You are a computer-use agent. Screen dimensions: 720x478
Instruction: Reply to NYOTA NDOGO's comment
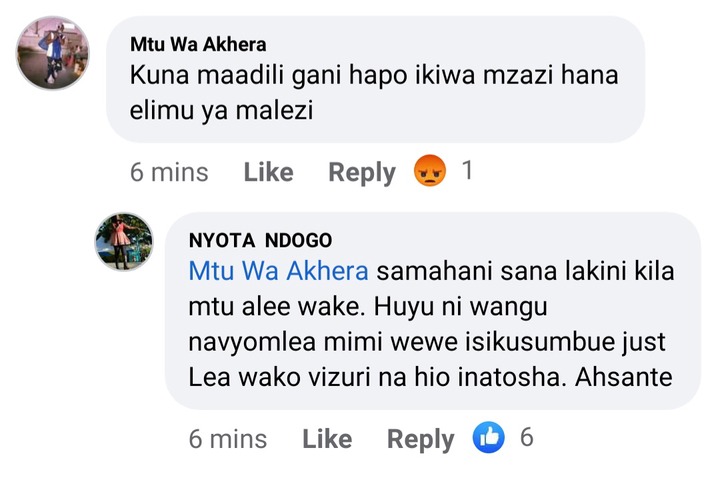coord(420,438)
